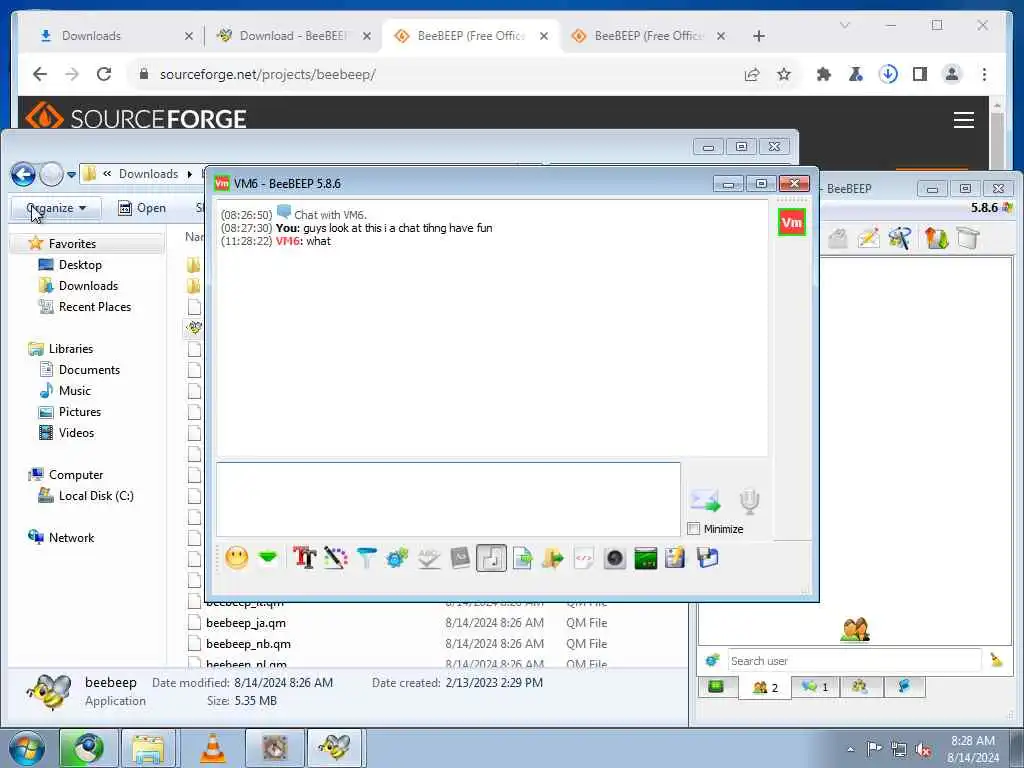The width and height of the screenshot is (1024, 768).
Task: Go back in the browser
Action: (40, 74)
